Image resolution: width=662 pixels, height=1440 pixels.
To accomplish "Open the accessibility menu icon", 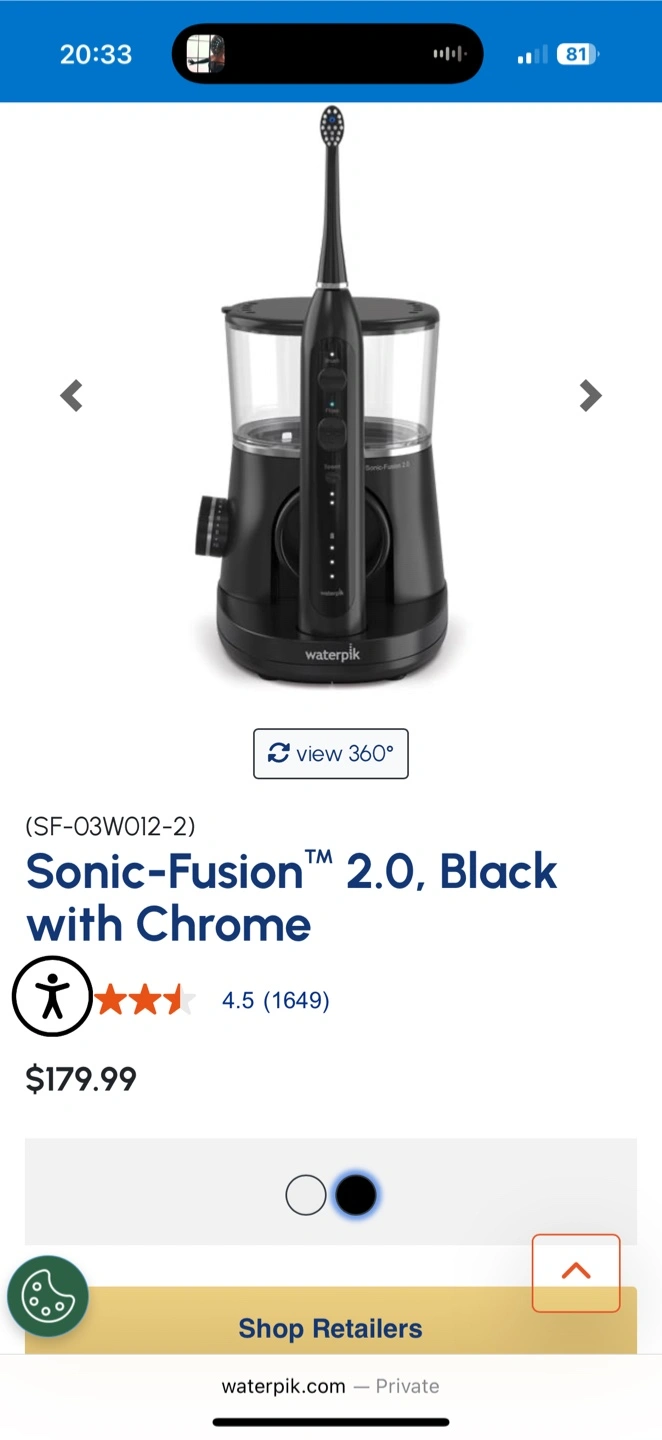I will (52, 997).
